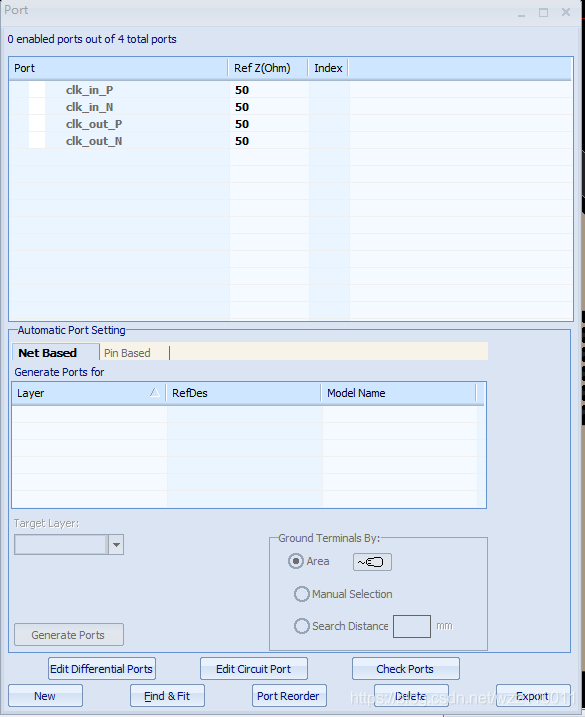The width and height of the screenshot is (585, 717).
Task: Enable the clk_in_N port checkbox
Action: click(x=37, y=107)
